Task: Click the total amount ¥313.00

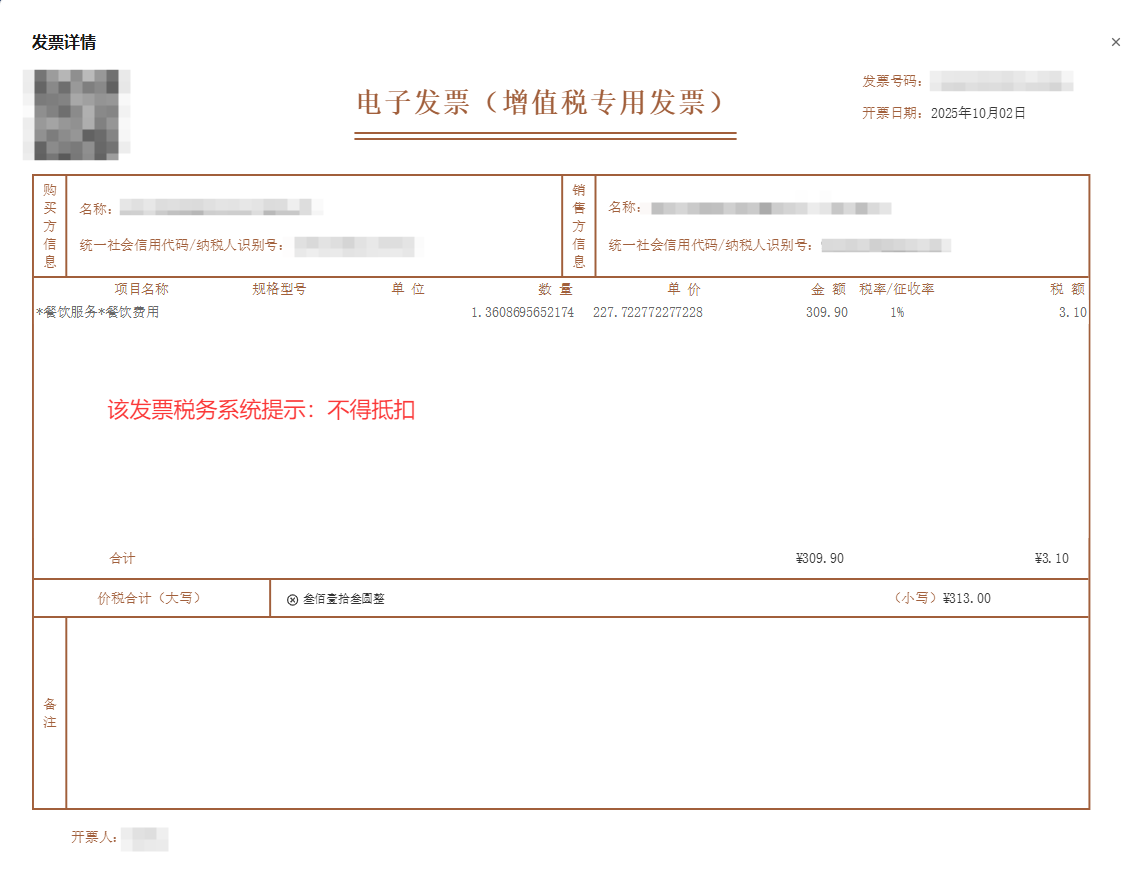Action: [966, 598]
